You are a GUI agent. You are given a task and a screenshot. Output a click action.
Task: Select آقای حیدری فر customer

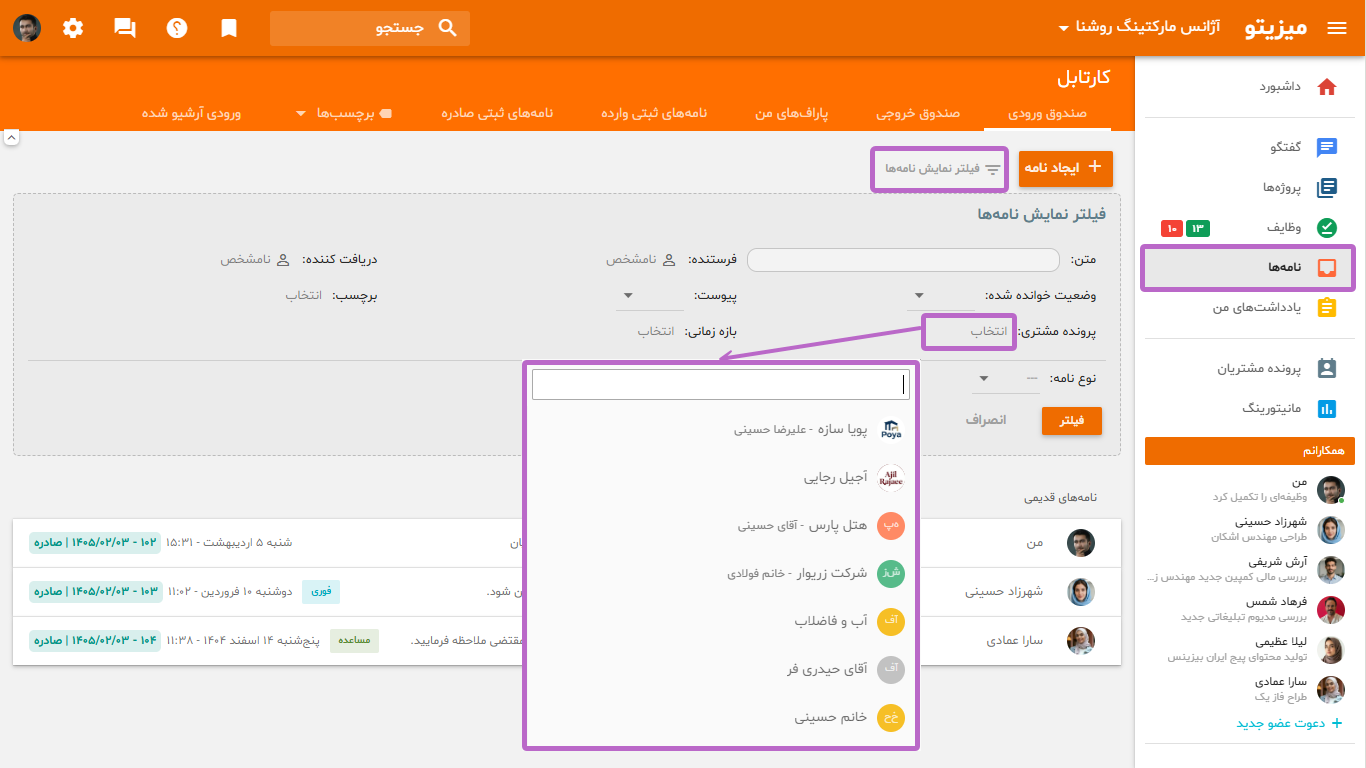tap(721, 670)
